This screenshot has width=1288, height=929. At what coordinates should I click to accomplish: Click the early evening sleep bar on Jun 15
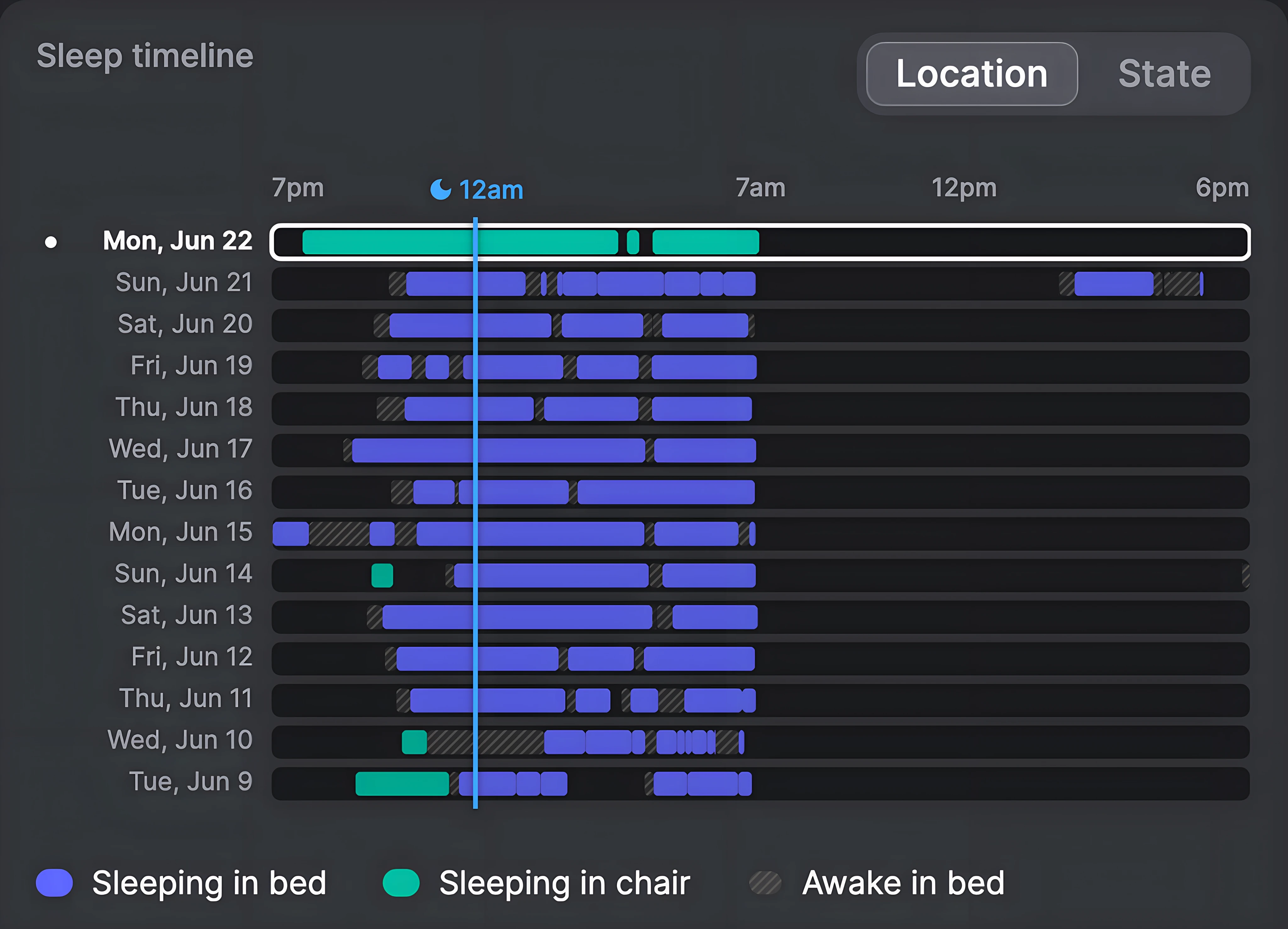[291, 534]
